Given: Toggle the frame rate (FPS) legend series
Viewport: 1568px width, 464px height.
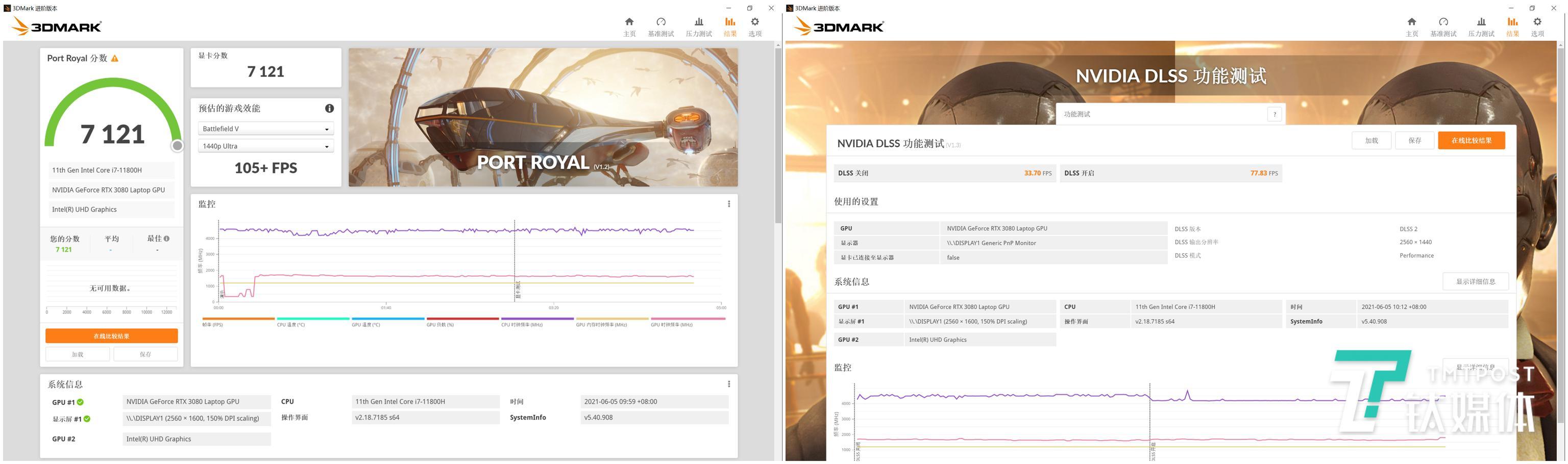Looking at the screenshot, I should point(238,321).
